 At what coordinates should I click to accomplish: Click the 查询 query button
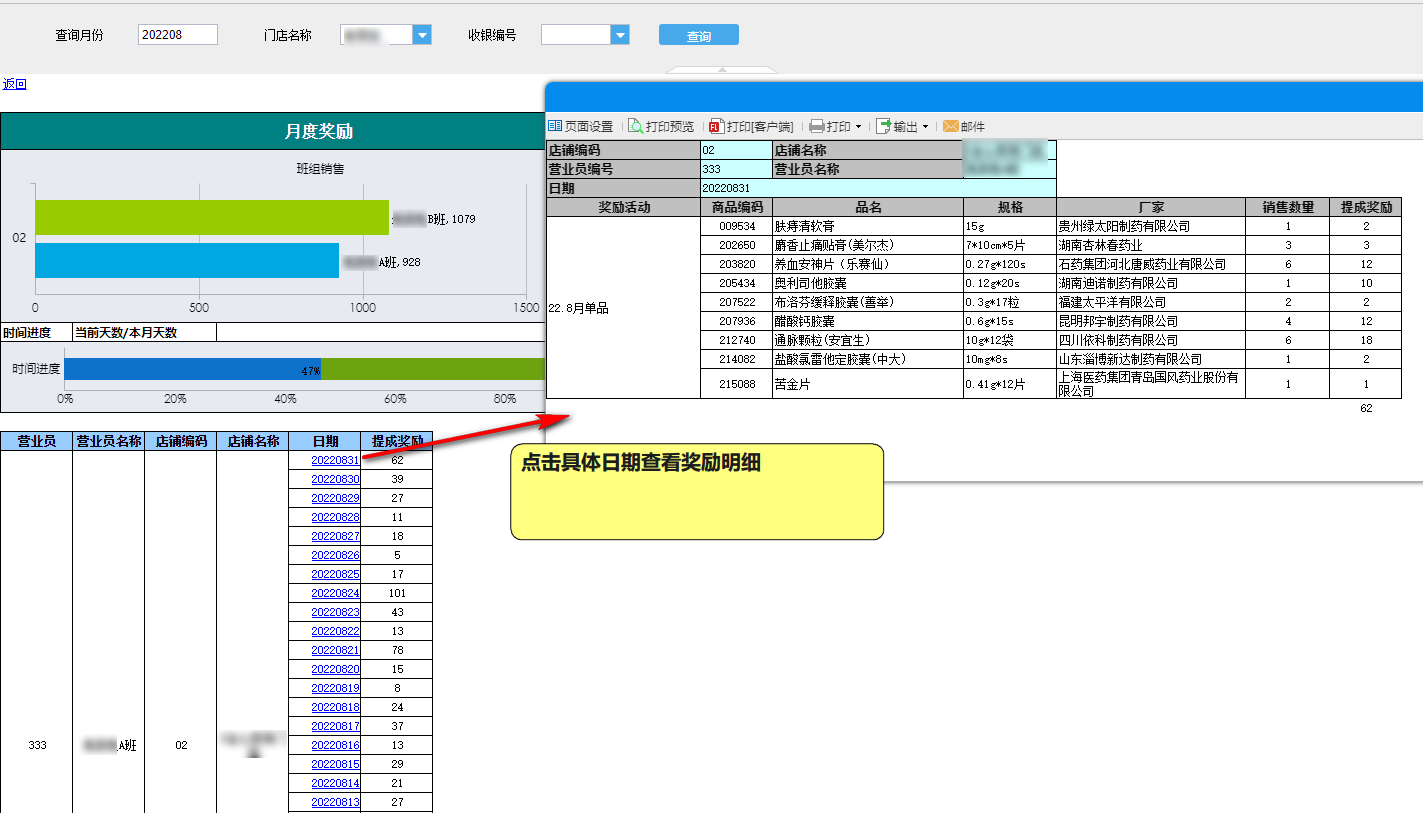click(699, 35)
